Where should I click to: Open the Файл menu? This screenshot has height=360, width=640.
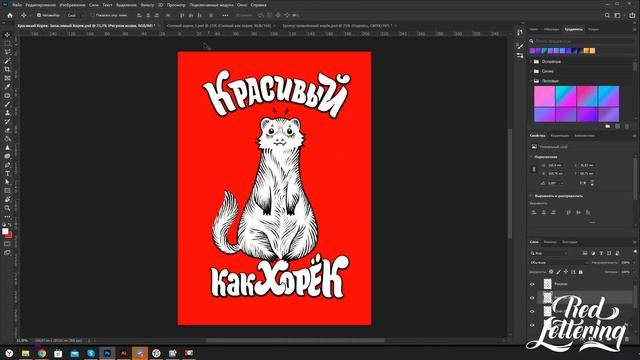pyautogui.click(x=17, y=5)
